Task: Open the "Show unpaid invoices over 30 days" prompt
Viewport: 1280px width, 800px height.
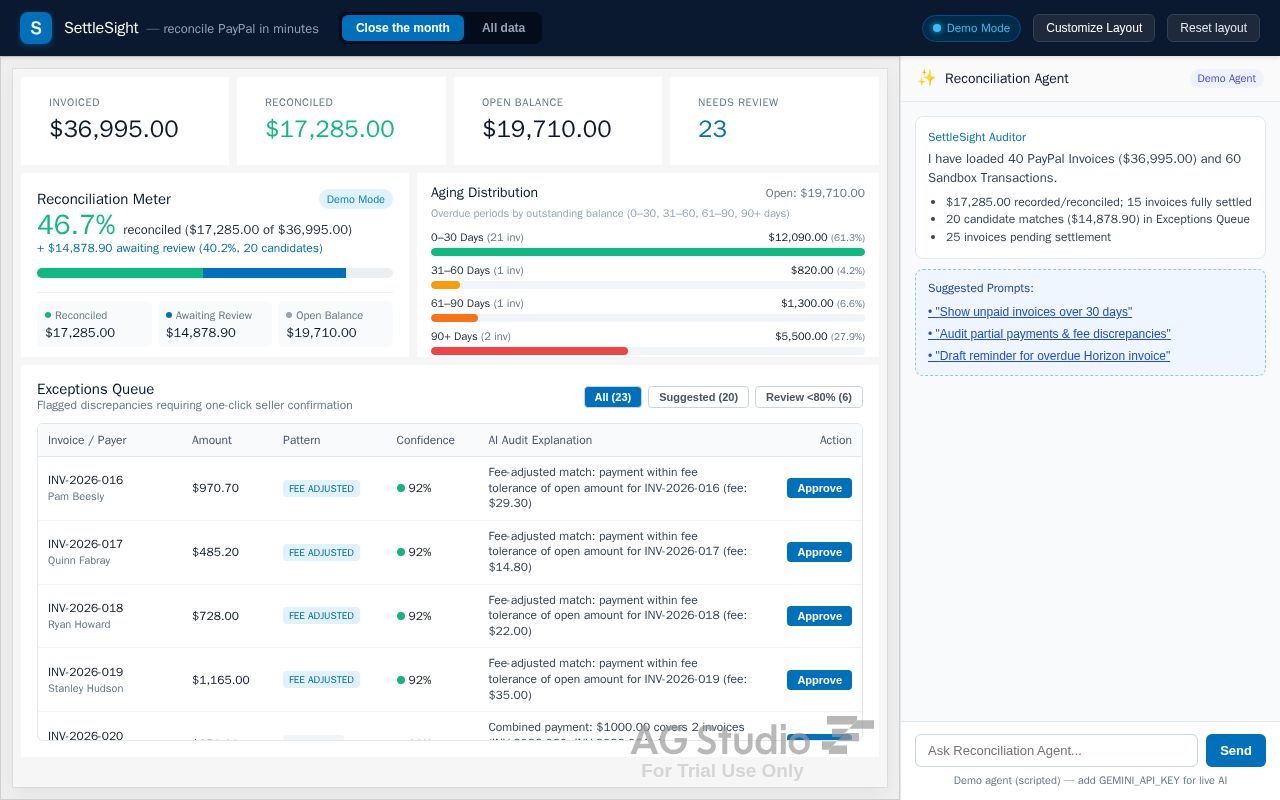Action: tap(1030, 312)
